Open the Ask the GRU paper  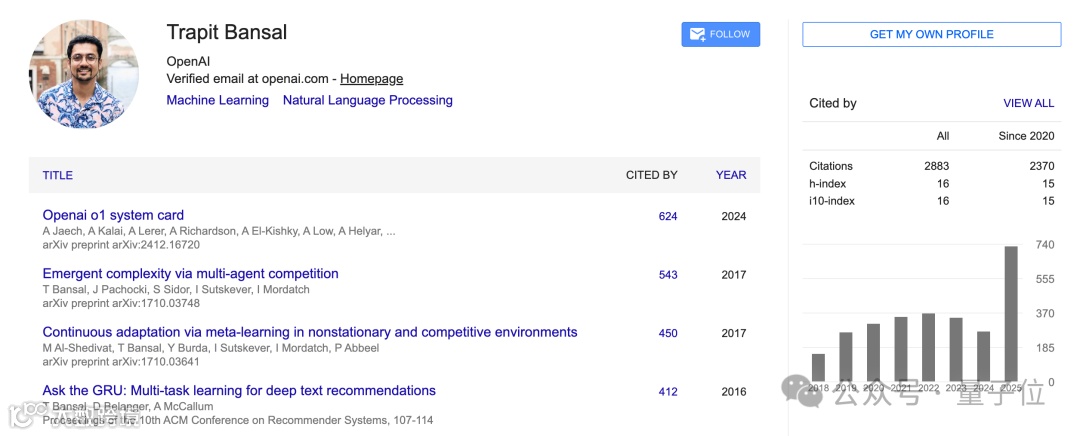point(239,391)
